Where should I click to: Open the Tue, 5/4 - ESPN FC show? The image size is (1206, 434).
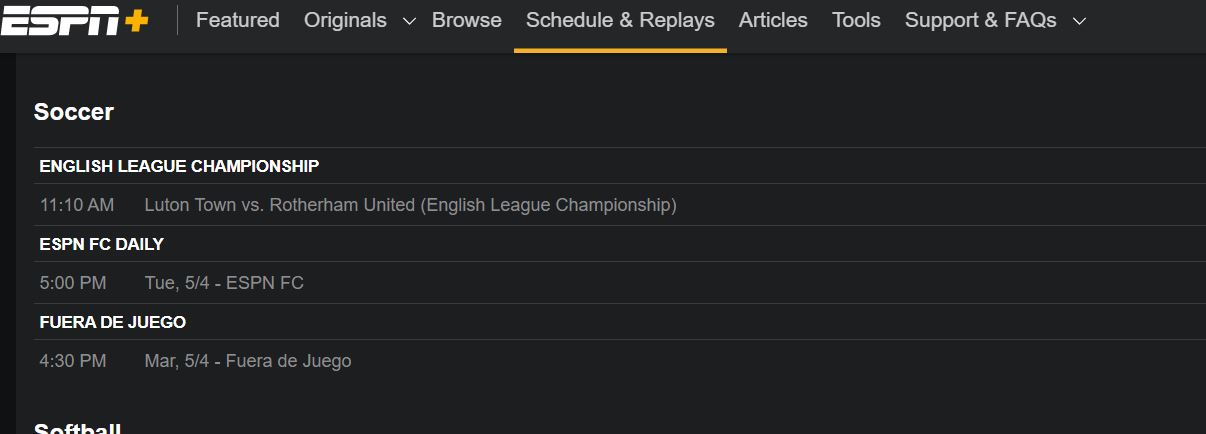(224, 283)
